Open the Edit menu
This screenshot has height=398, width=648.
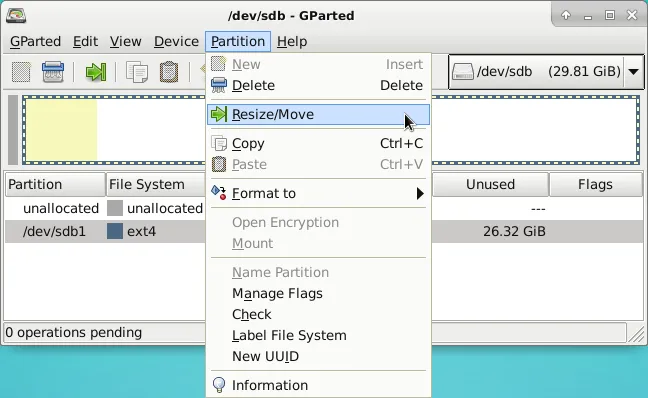[86, 41]
